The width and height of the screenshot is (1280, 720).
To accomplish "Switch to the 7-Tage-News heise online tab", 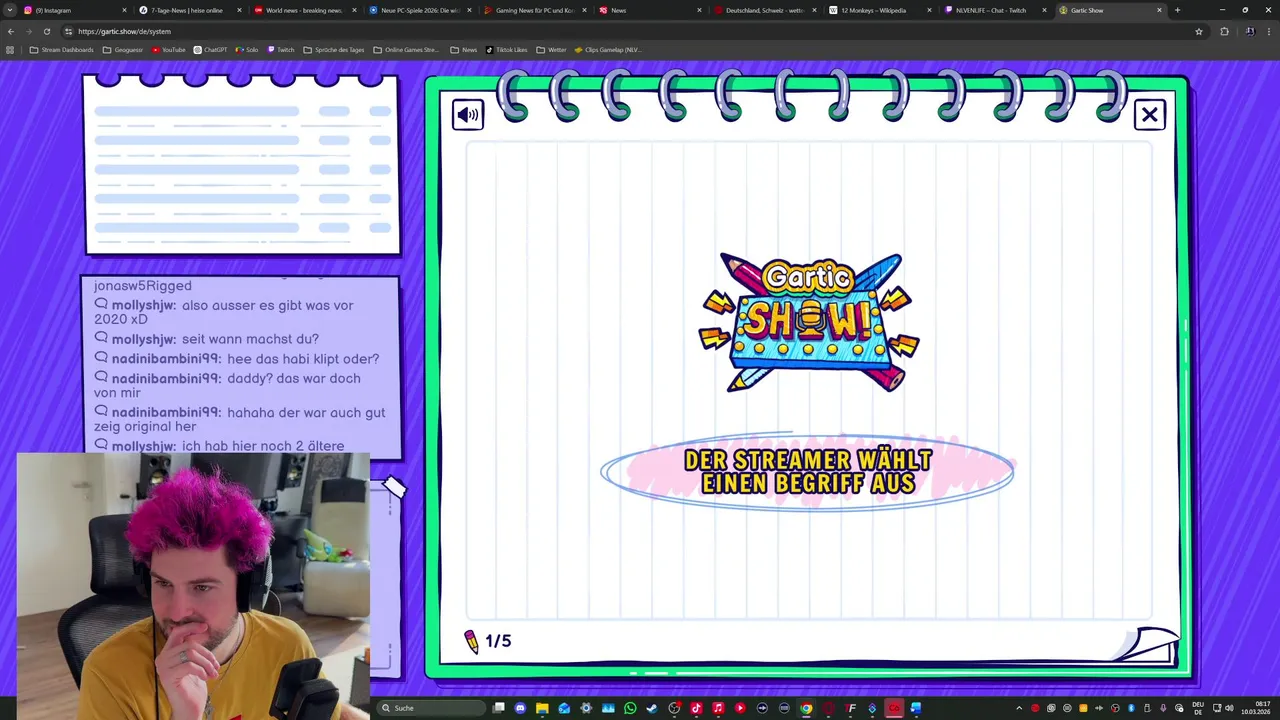I will point(192,10).
